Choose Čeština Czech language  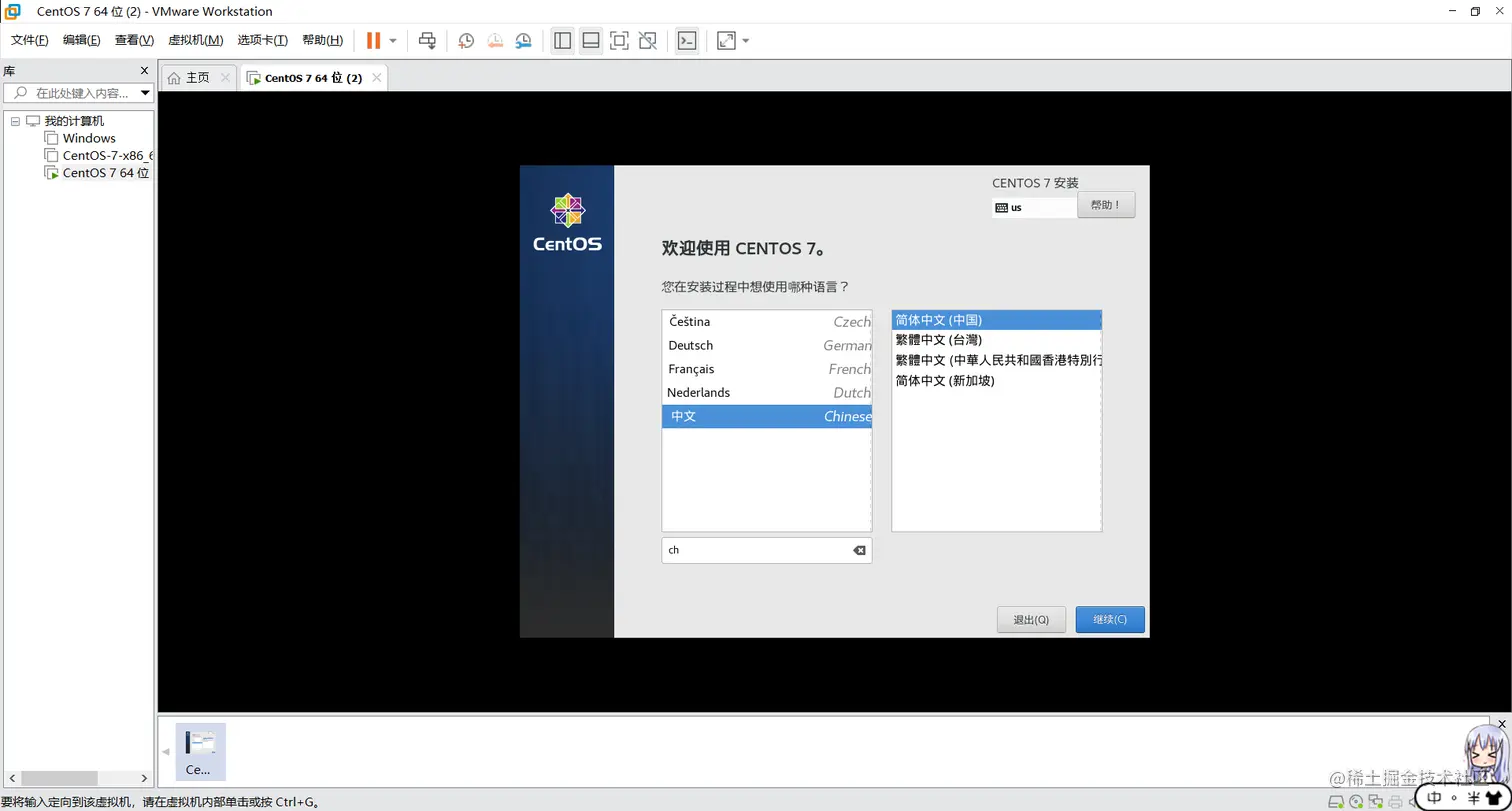pos(766,322)
